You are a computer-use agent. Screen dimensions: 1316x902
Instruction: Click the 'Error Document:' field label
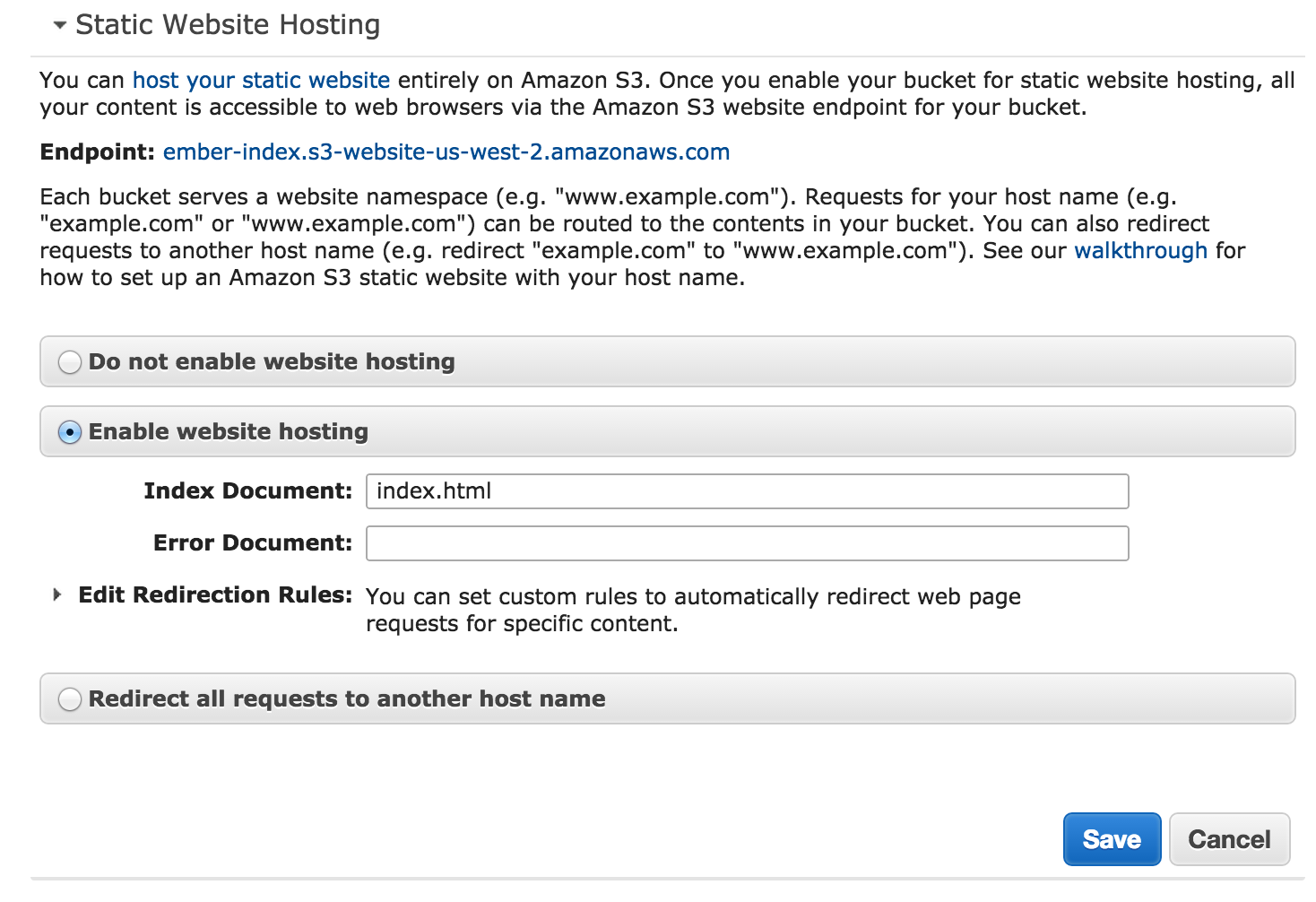pyautogui.click(x=253, y=543)
